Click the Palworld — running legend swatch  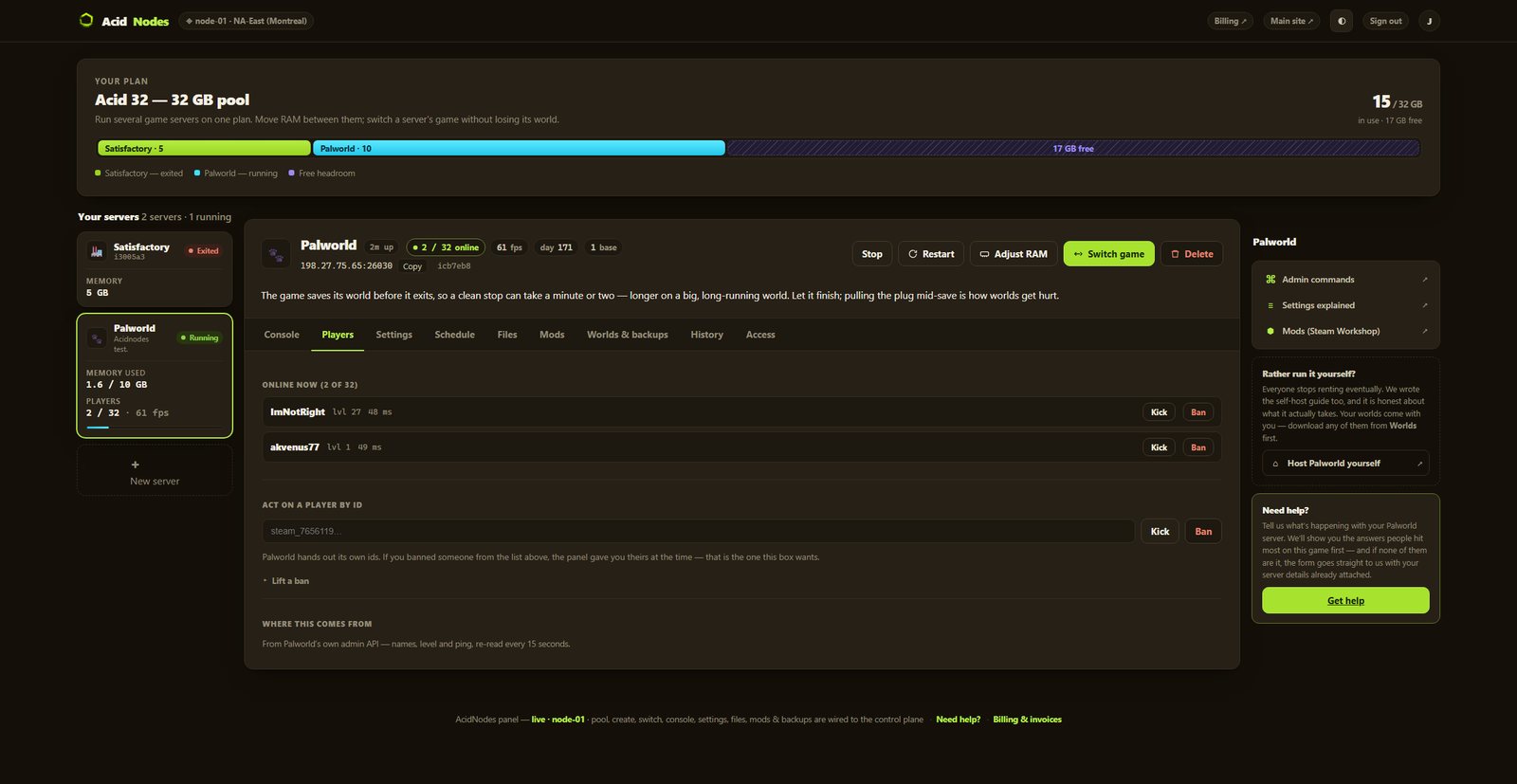pos(197,173)
